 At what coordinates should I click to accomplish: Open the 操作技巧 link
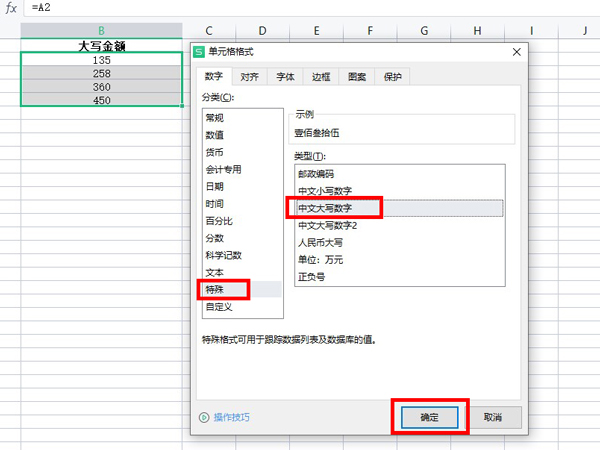point(232,417)
